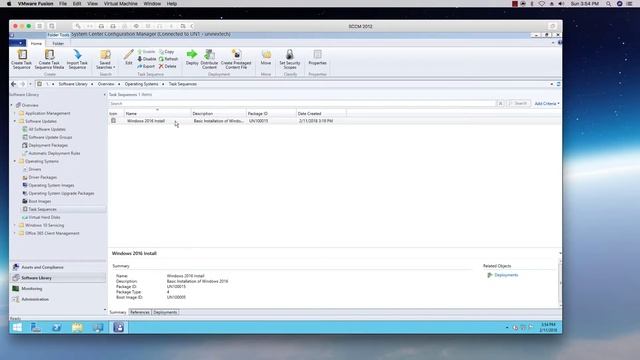This screenshot has width=640, height=360.
Task: Click Delete red X in ribbon
Action: click(x=168, y=66)
